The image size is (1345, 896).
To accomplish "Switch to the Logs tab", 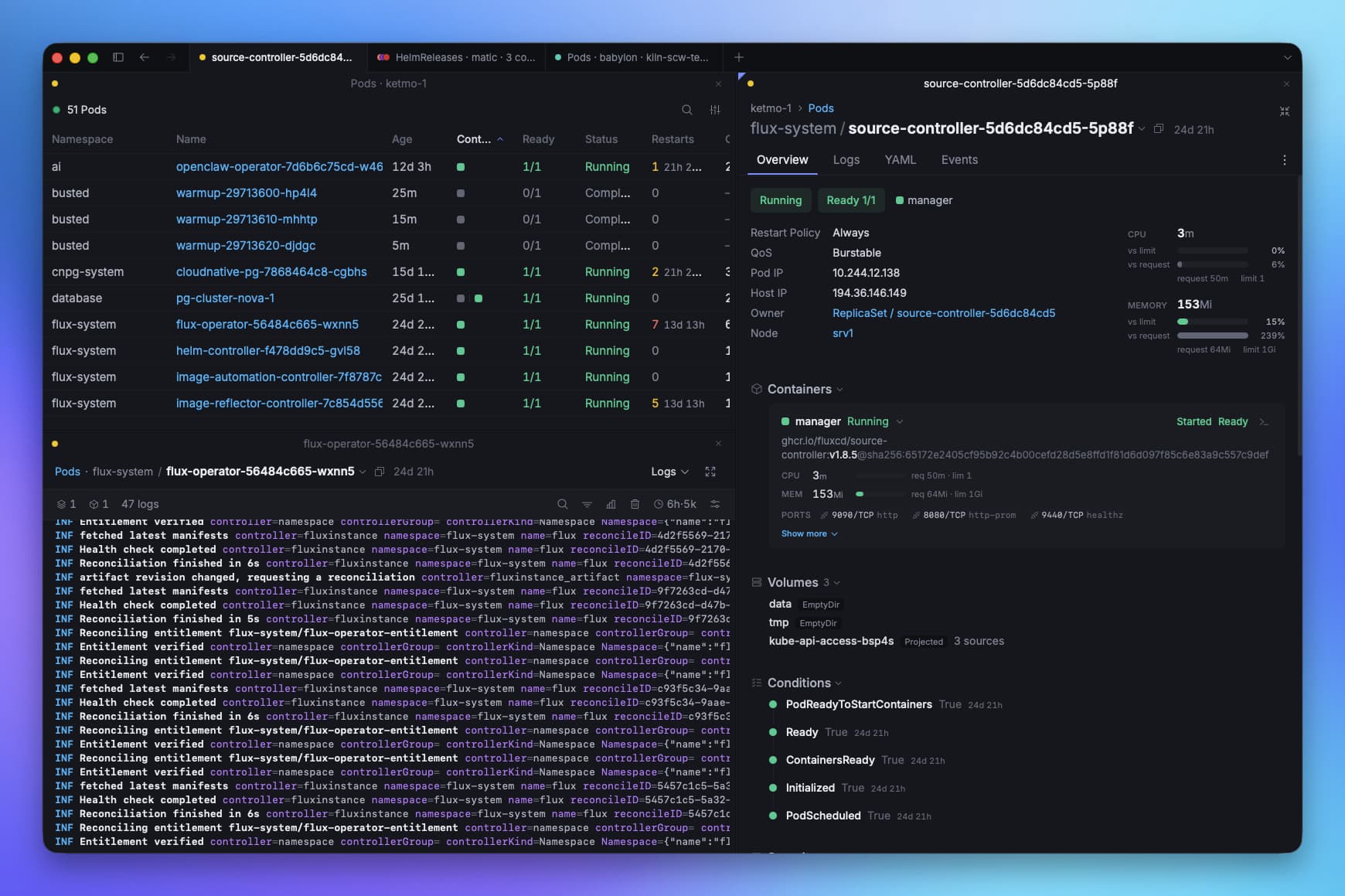I will (x=846, y=160).
